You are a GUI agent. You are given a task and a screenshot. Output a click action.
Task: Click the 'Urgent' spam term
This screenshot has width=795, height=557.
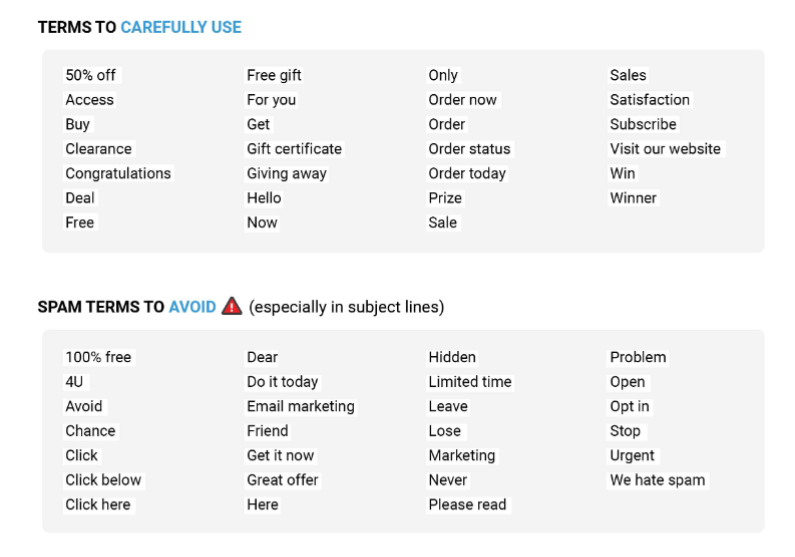coord(633,456)
